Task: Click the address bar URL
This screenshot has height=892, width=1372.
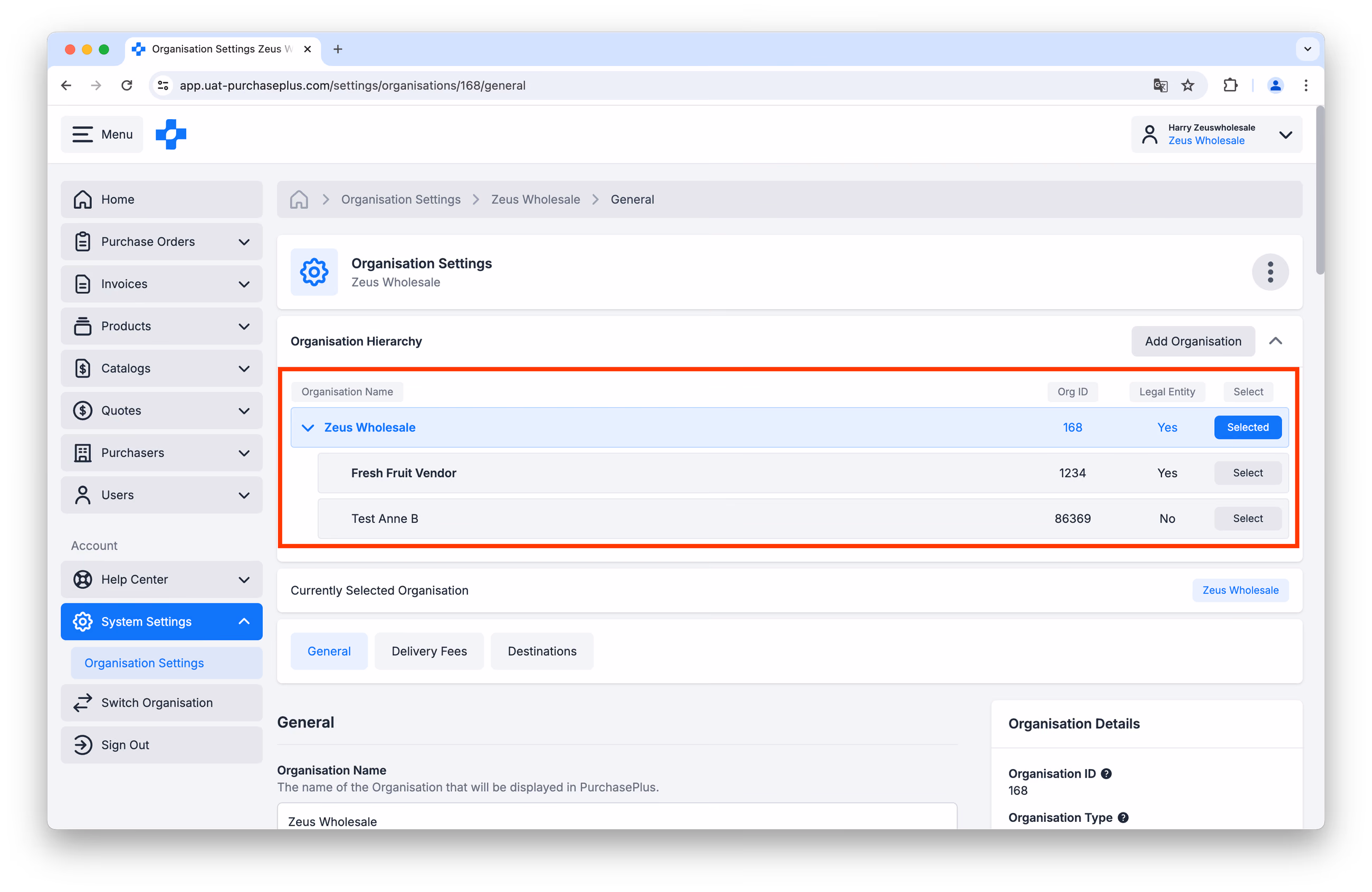Action: click(x=352, y=85)
